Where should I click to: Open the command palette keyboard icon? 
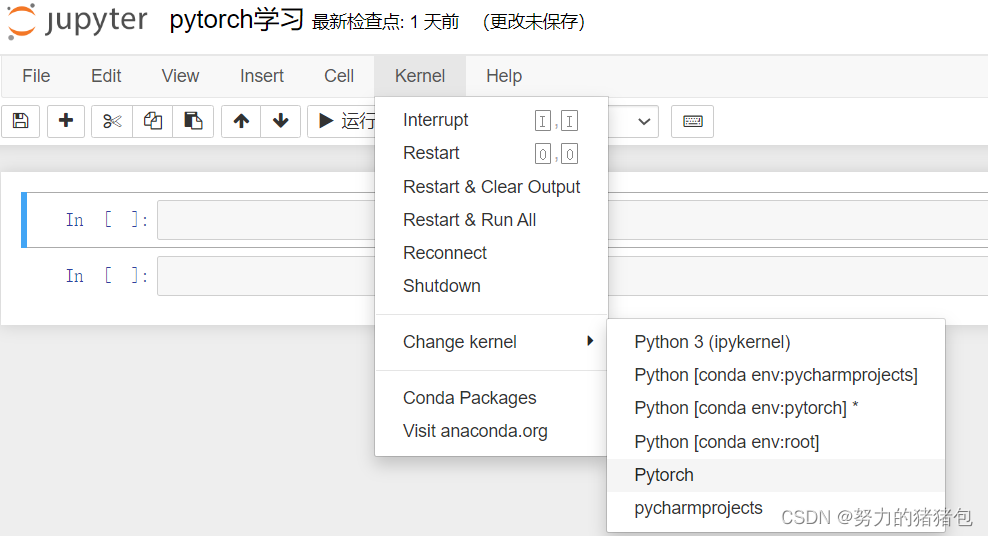coord(692,121)
